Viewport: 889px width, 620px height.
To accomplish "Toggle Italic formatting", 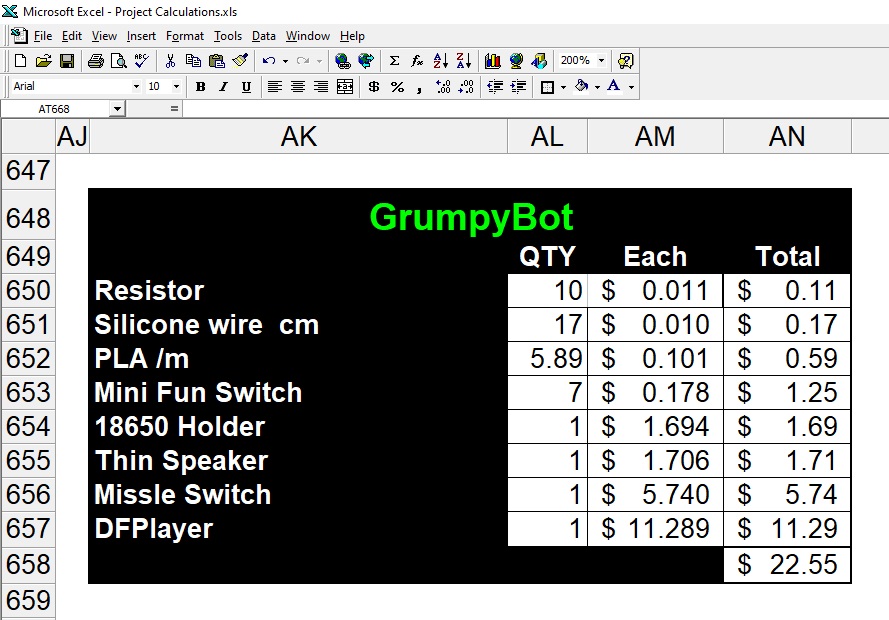I will (223, 87).
